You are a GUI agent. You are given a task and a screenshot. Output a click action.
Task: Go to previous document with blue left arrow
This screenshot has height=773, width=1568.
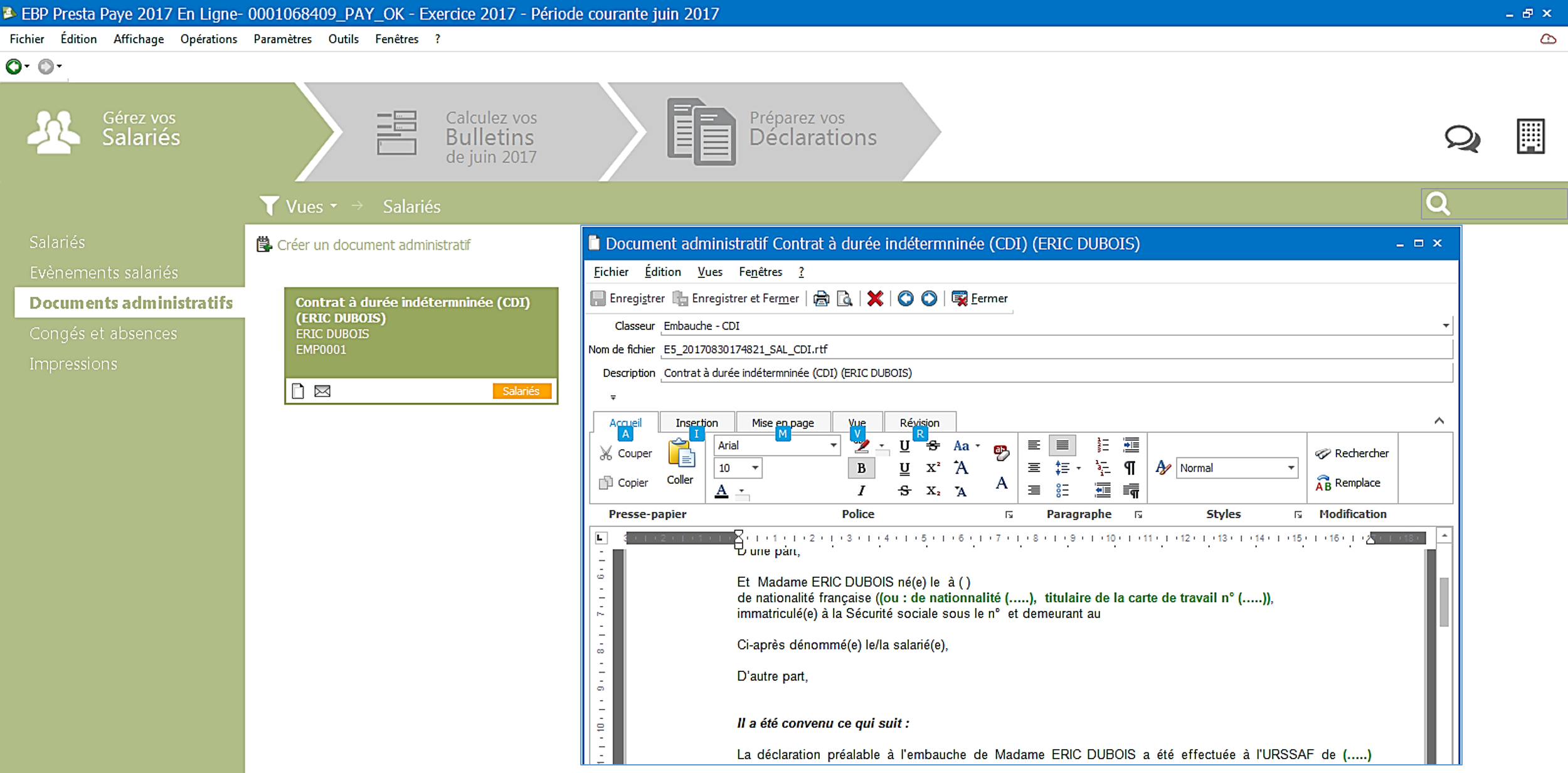(x=905, y=299)
